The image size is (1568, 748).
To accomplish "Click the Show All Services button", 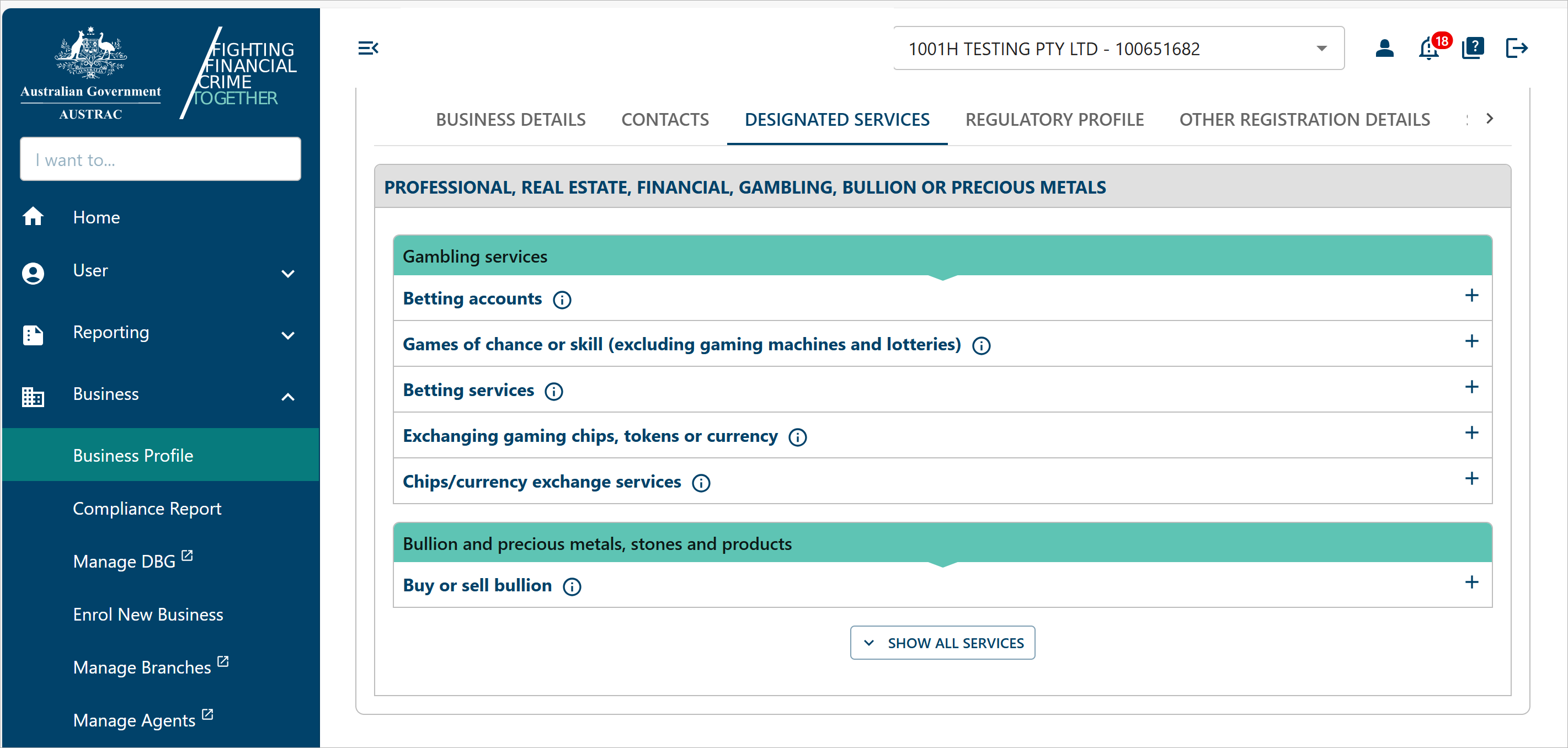I will coord(942,643).
